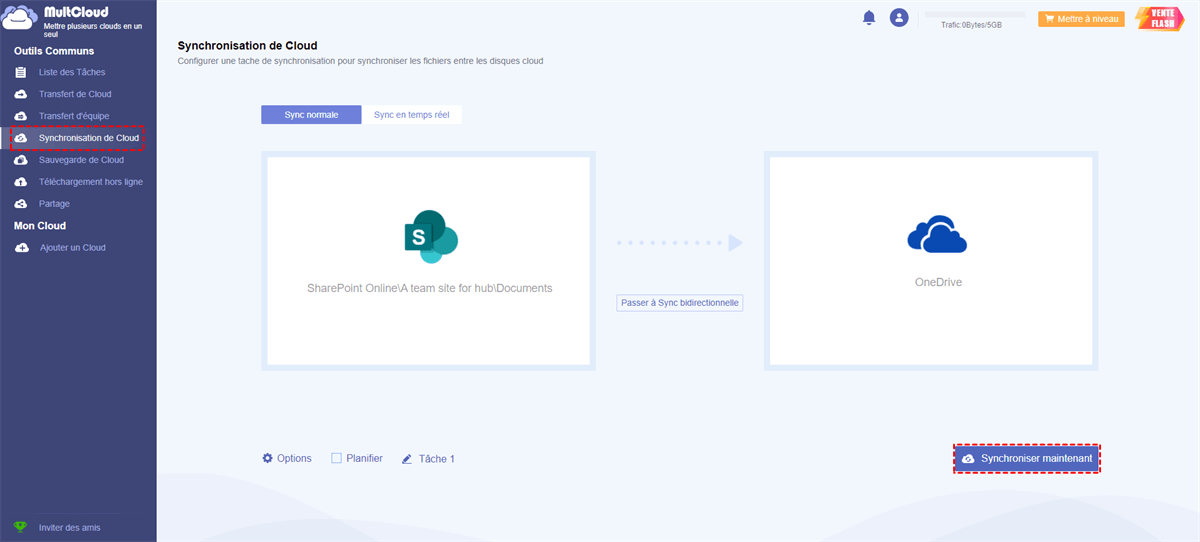
Task: Switch to Sync en temps réel tab
Action: (x=412, y=115)
